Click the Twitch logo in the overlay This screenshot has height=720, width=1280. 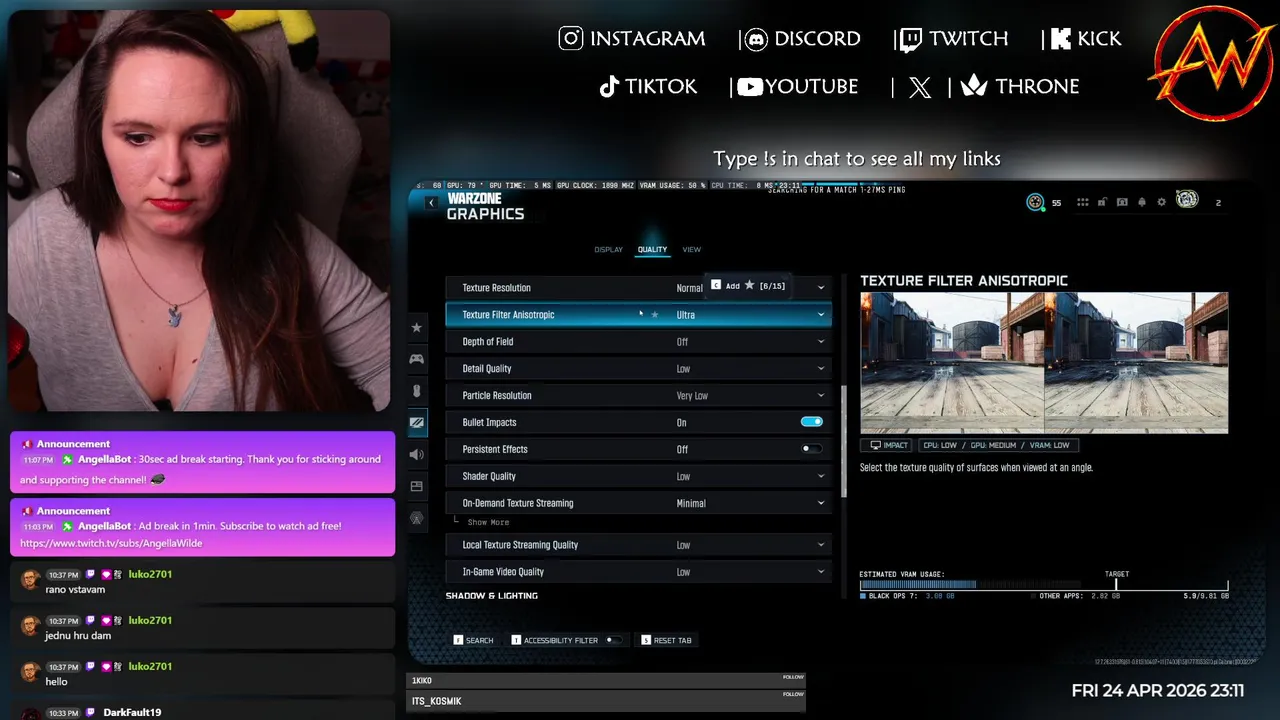[911, 40]
